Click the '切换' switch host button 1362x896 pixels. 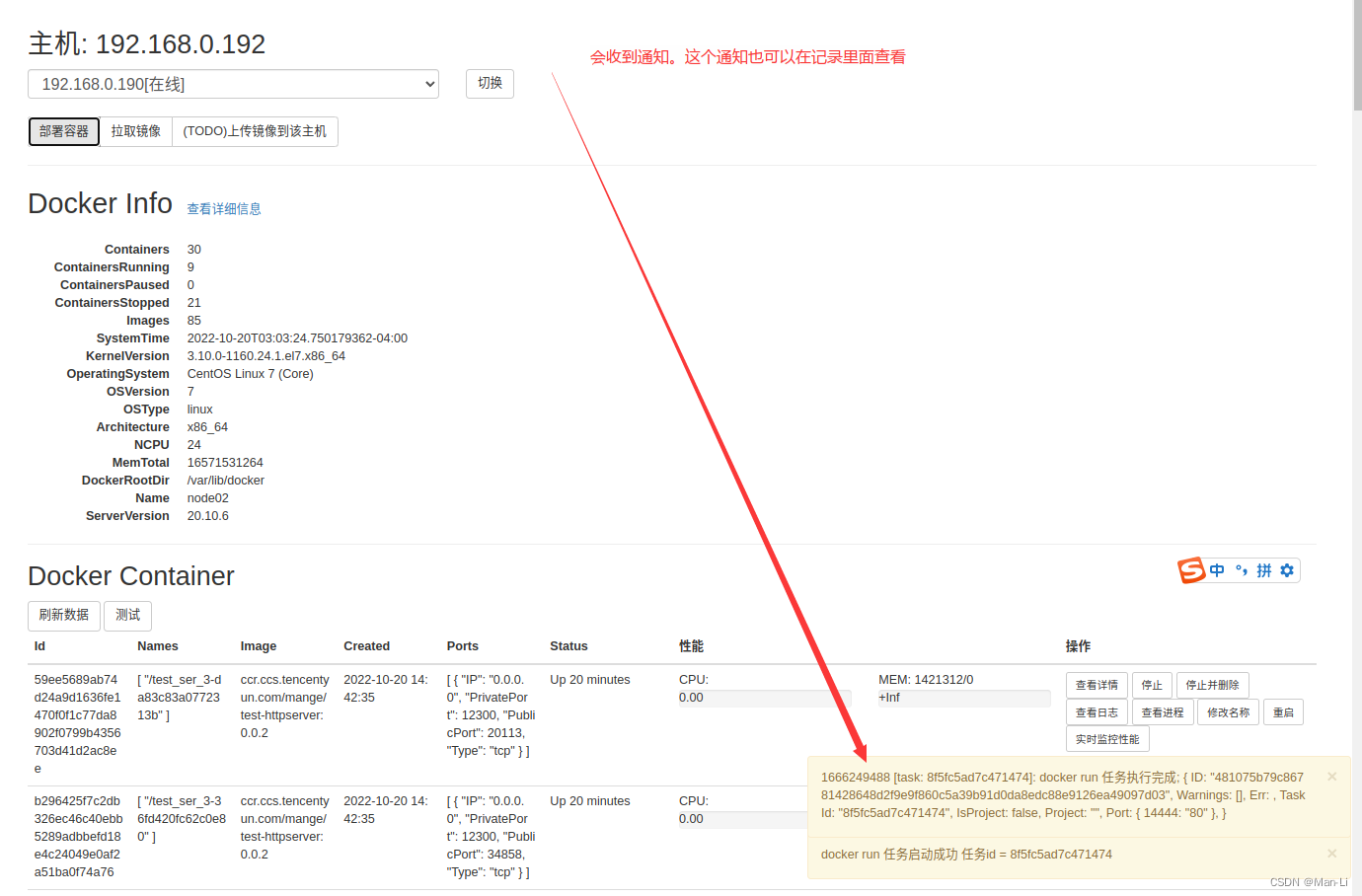pyautogui.click(x=490, y=83)
